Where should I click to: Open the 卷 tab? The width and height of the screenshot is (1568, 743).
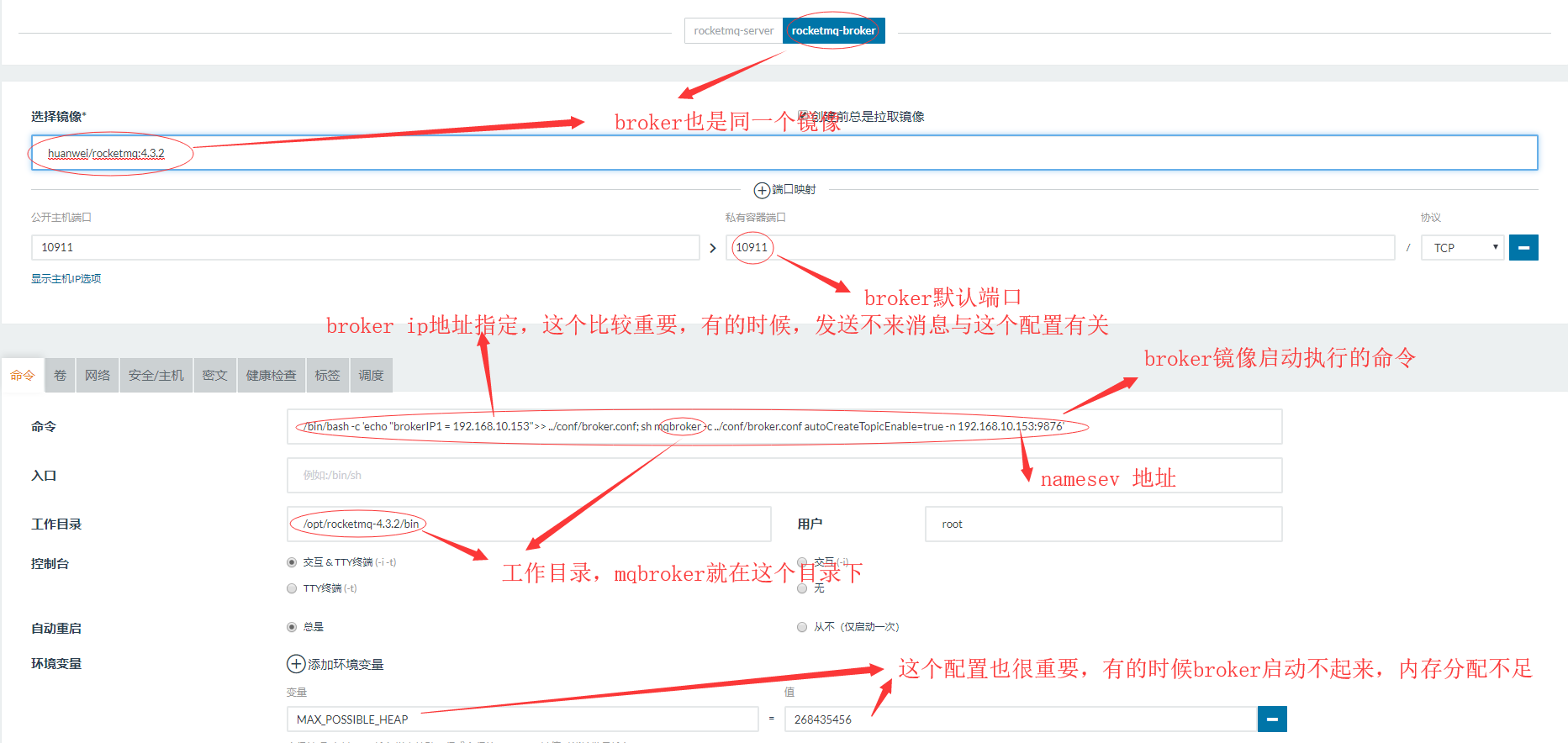pyautogui.click(x=60, y=375)
